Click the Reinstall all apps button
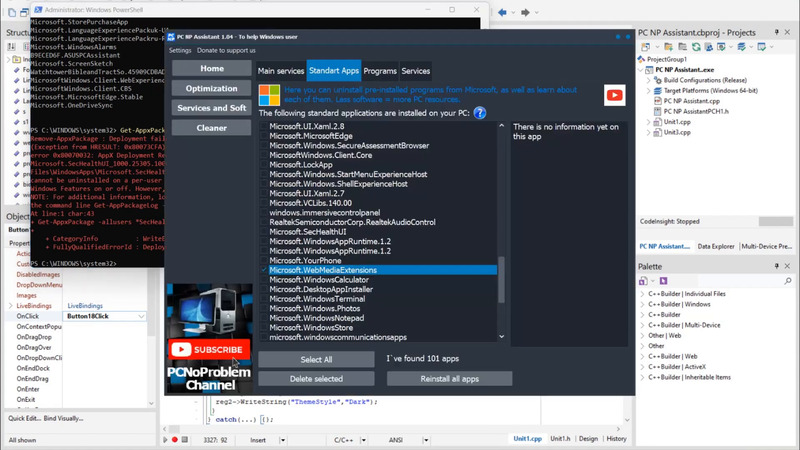Viewport: 800px width, 450px height. coord(449,379)
